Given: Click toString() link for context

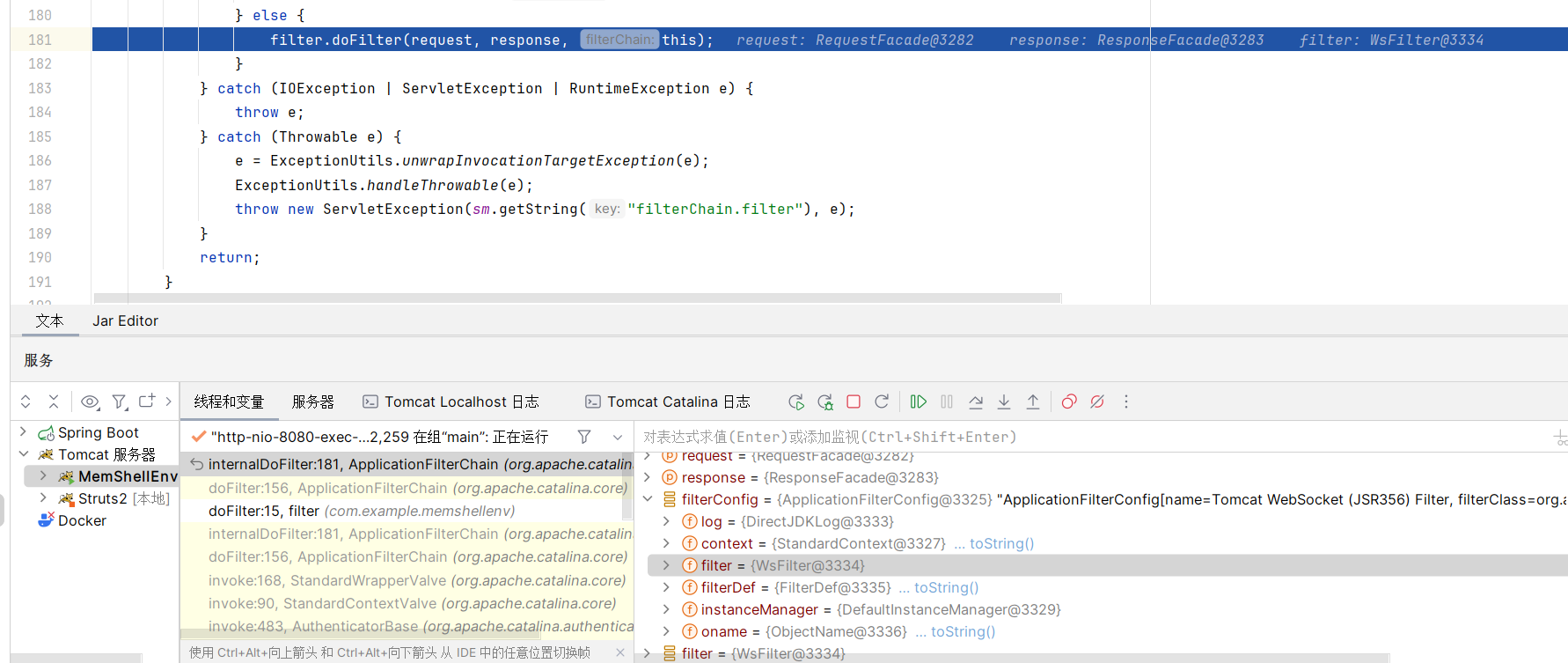Looking at the screenshot, I should coord(1001,543).
